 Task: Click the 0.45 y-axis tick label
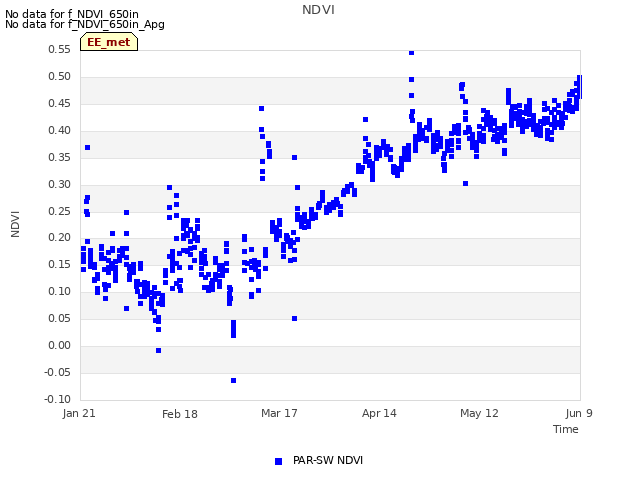pyautogui.click(x=60, y=103)
